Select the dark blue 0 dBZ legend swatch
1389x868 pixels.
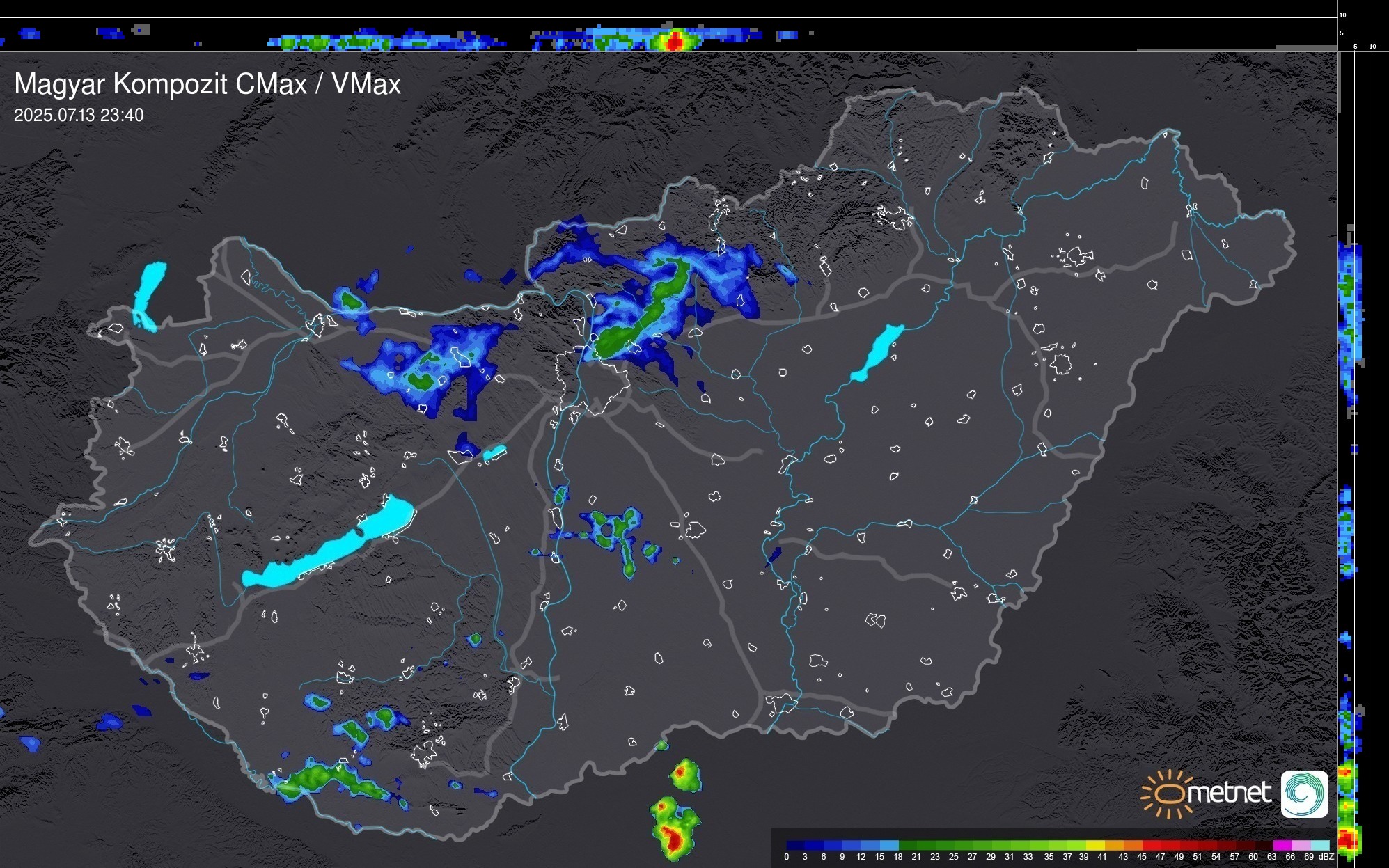tap(796, 845)
